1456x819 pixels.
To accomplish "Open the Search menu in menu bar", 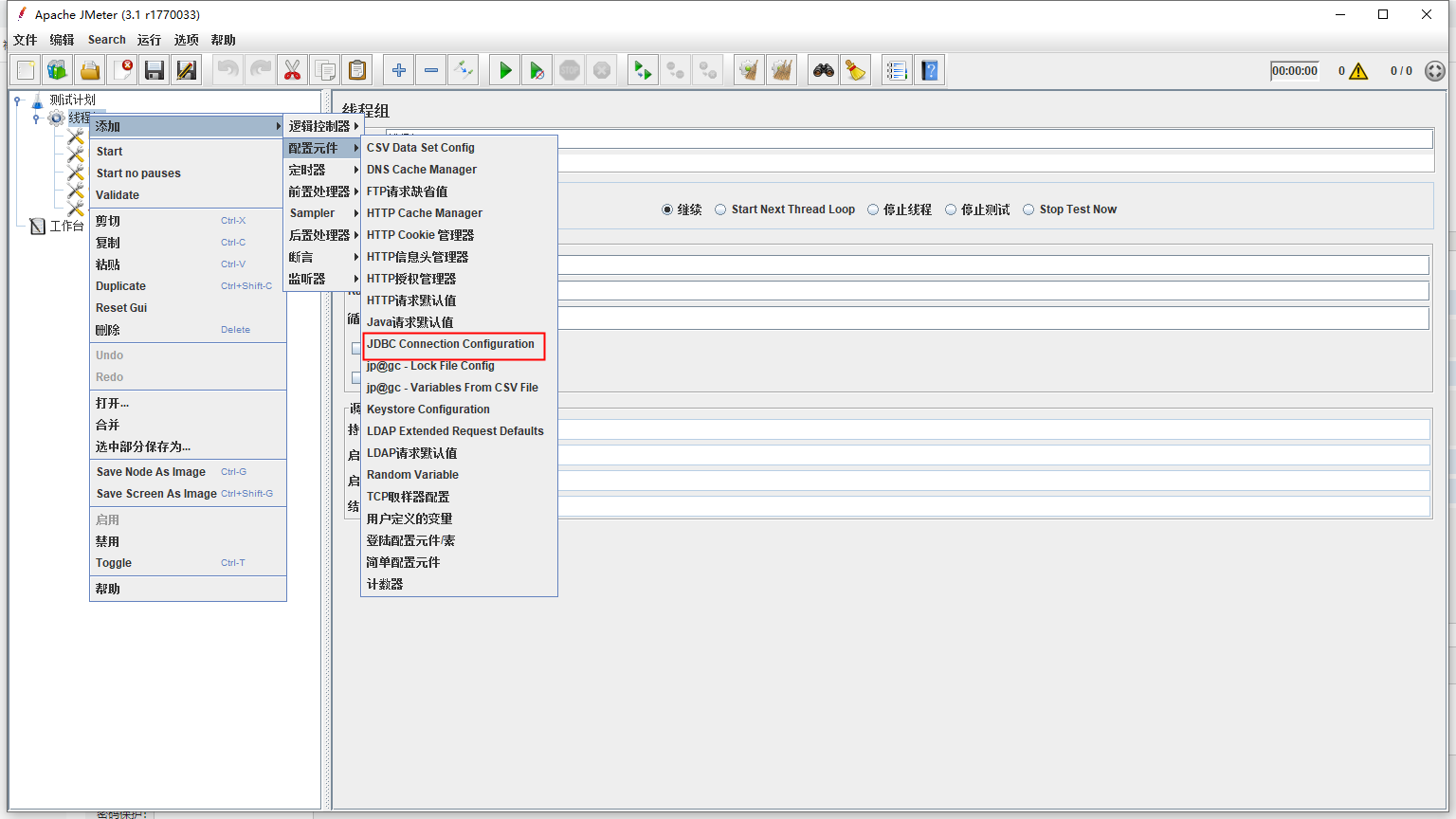I will point(107,40).
